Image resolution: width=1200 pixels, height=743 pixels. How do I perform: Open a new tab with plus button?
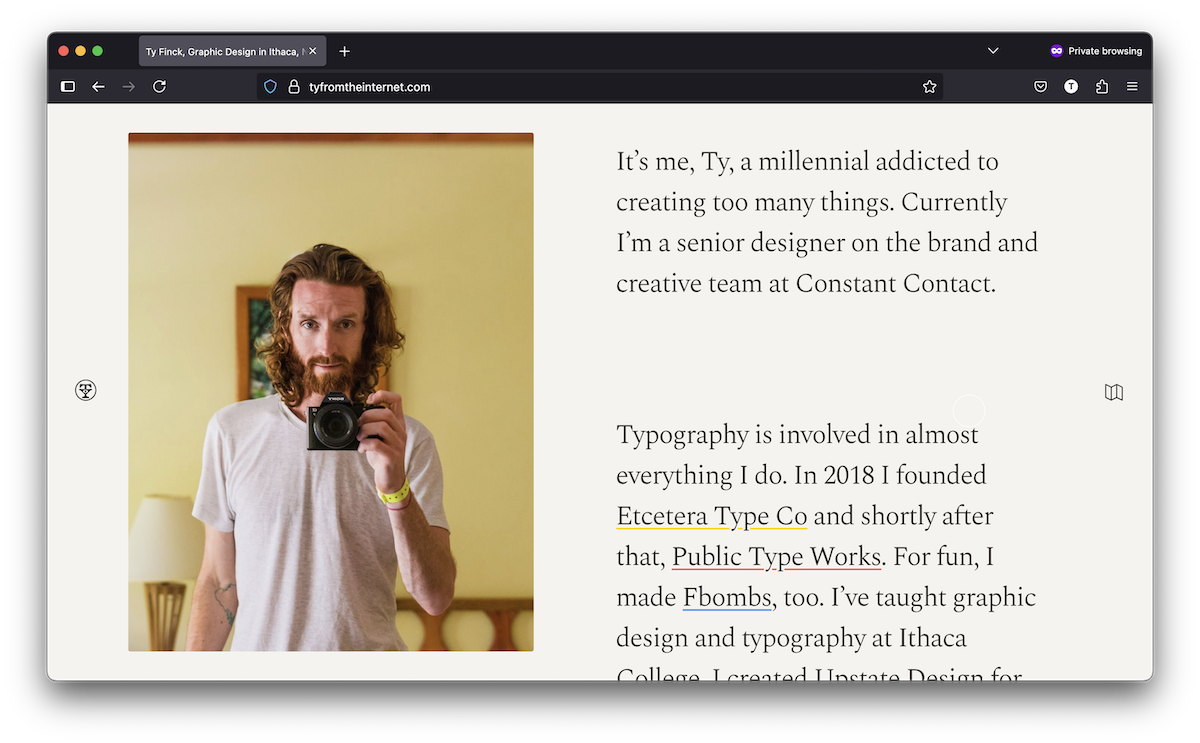[x=345, y=51]
